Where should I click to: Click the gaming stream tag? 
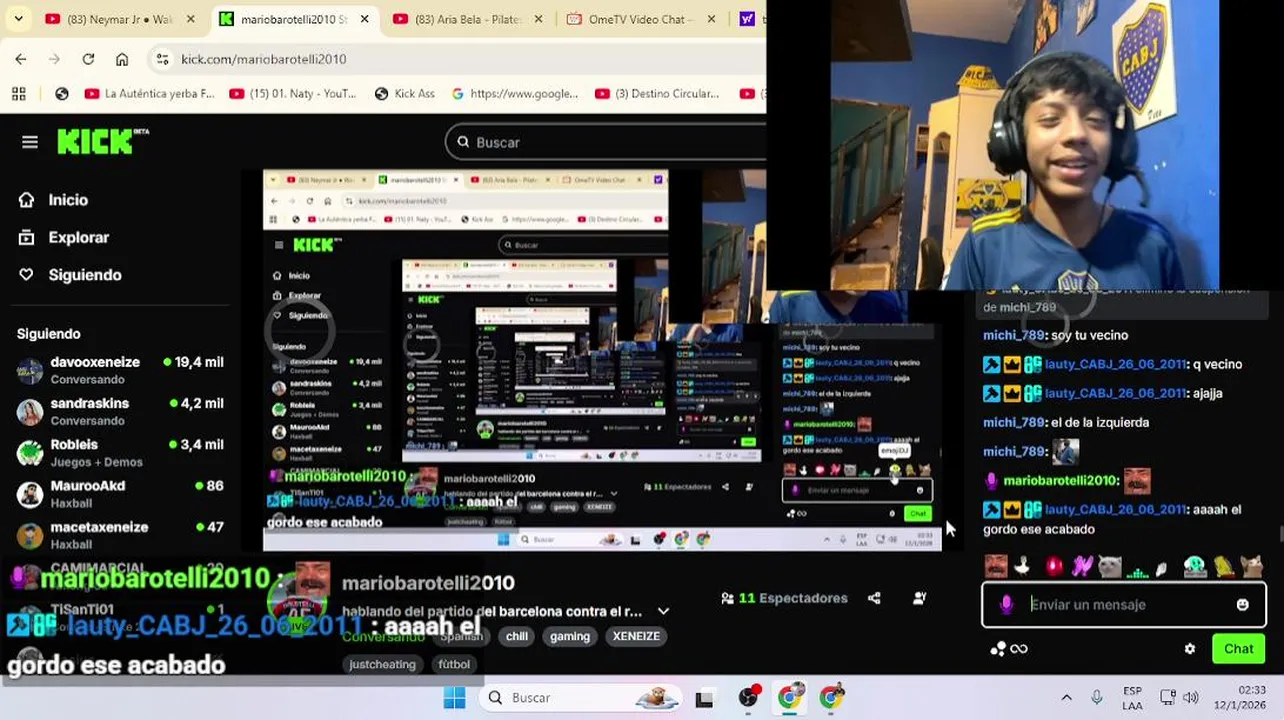click(x=570, y=636)
